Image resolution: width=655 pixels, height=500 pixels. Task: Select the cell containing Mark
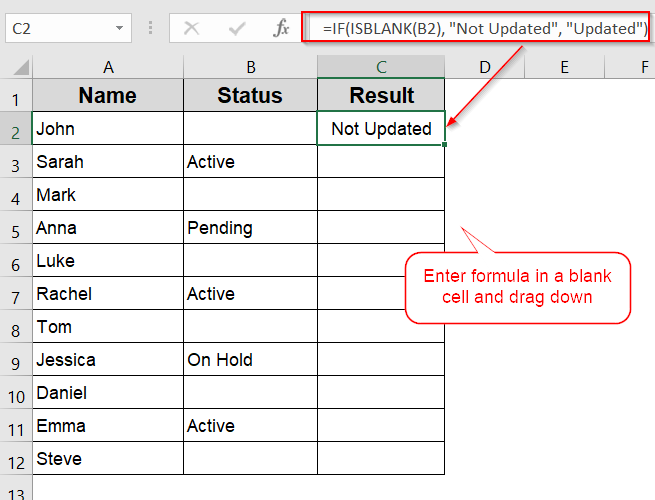pyautogui.click(x=108, y=194)
